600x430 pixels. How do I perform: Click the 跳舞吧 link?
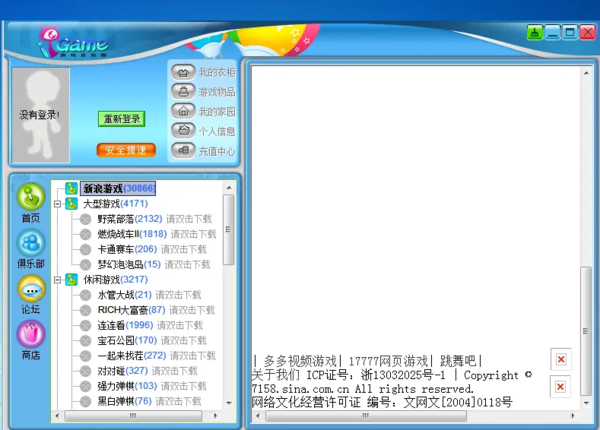458,361
